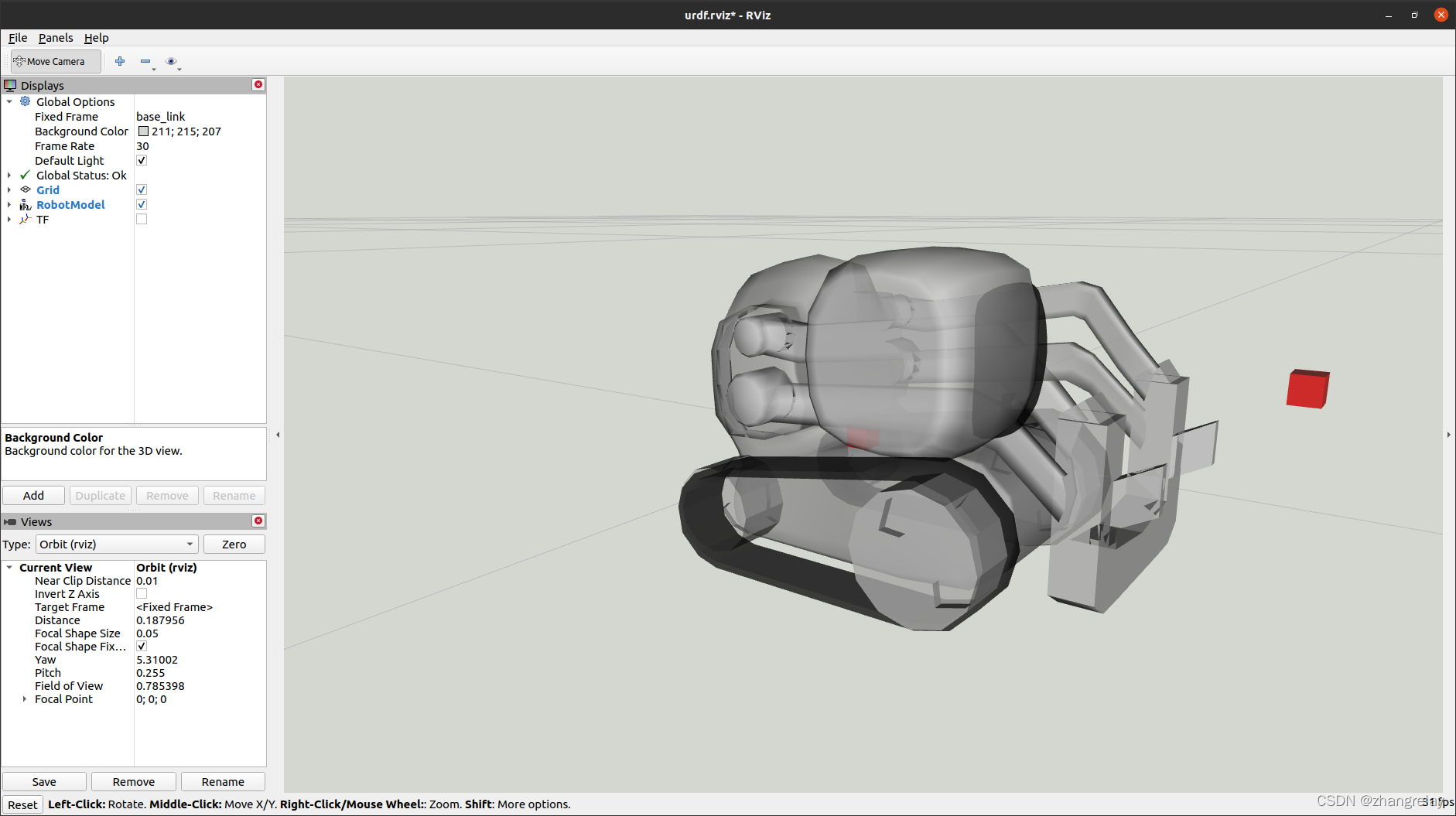
Task: Toggle the Default Light checkbox
Action: click(142, 160)
